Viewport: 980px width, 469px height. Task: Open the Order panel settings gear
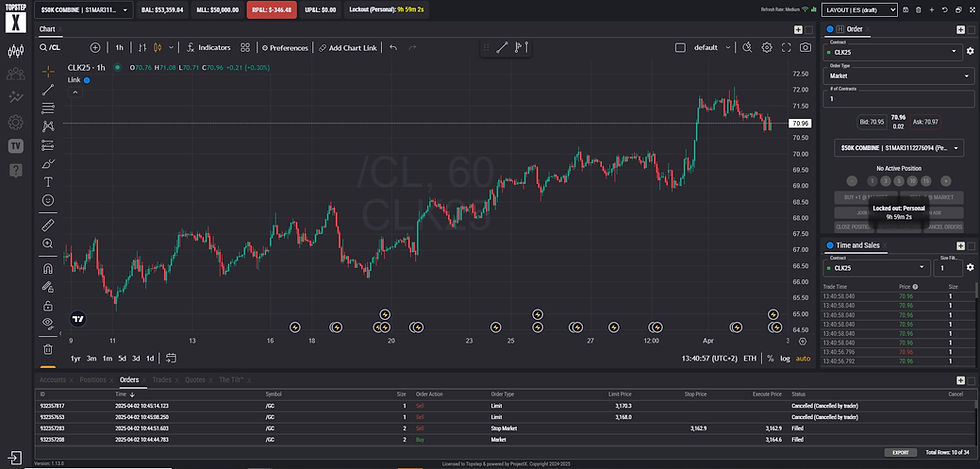pos(969,51)
